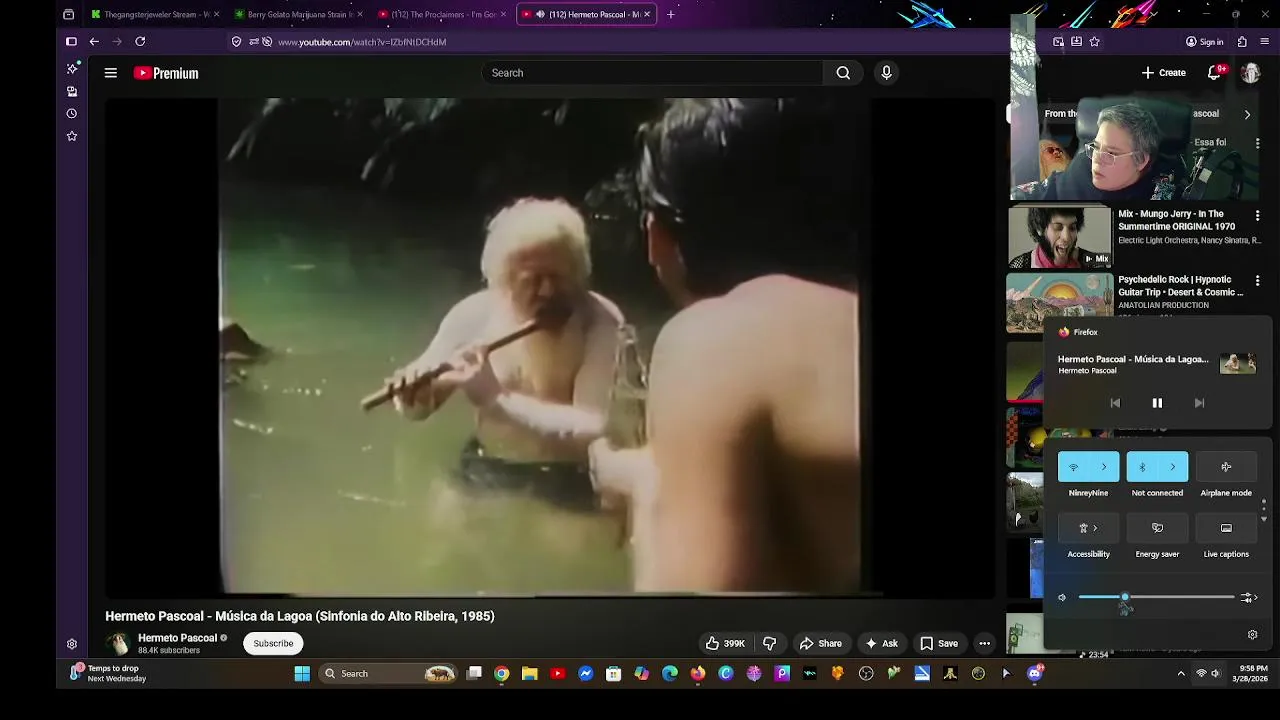Viewport: 1280px width, 720px height.
Task: Open Discord from the taskbar
Action: click(1034, 674)
